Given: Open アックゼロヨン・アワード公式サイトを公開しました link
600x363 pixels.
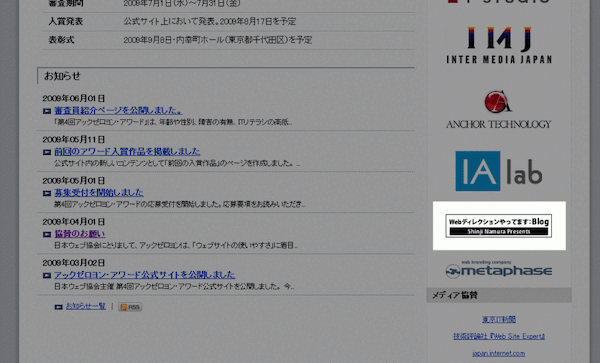Looking at the screenshot, I should coord(145,275).
